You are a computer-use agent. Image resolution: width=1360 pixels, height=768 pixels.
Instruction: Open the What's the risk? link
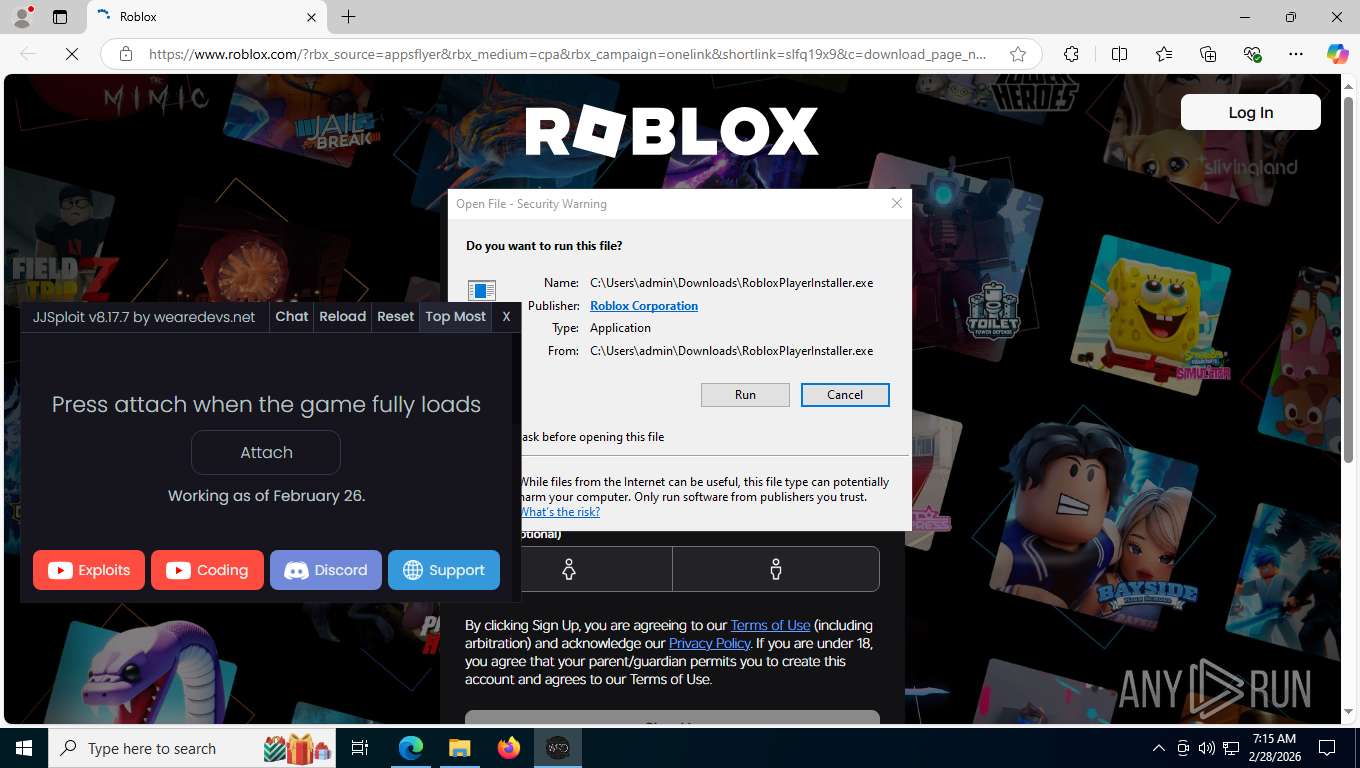(x=559, y=512)
